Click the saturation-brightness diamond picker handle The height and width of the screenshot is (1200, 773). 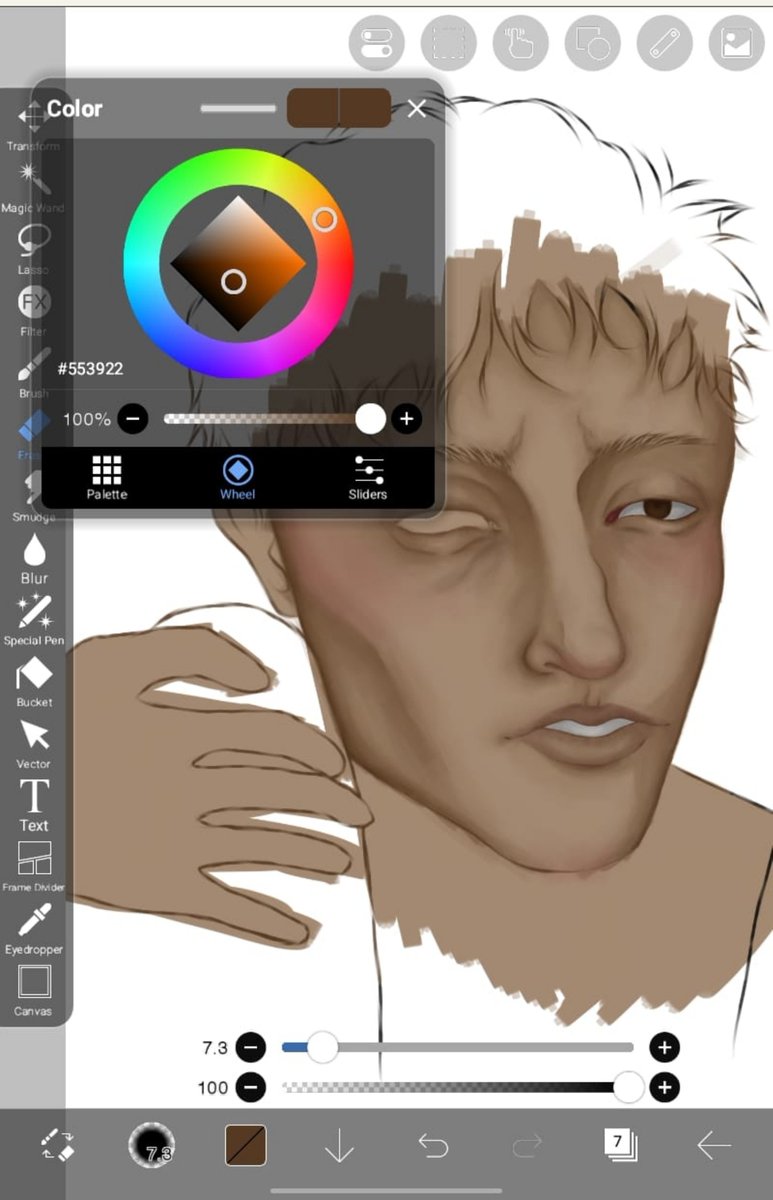coord(233,282)
